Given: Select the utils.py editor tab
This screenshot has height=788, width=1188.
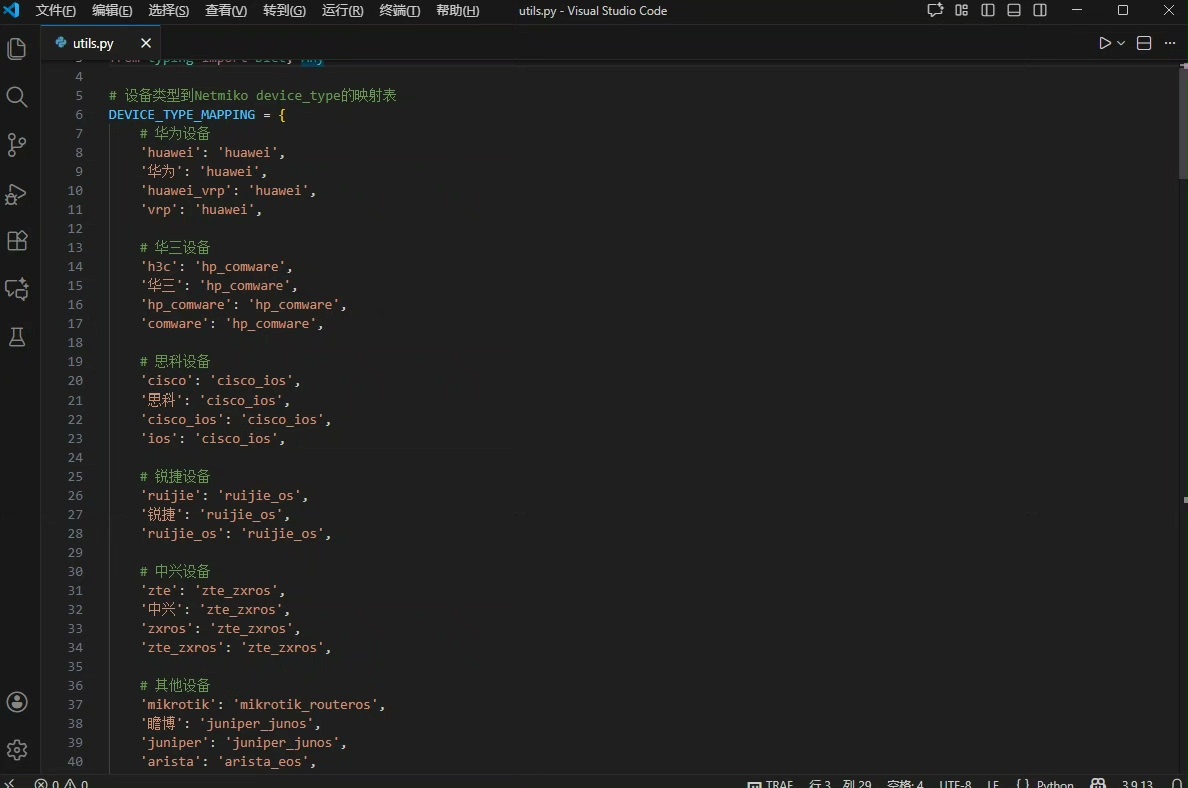Looking at the screenshot, I should point(93,44).
